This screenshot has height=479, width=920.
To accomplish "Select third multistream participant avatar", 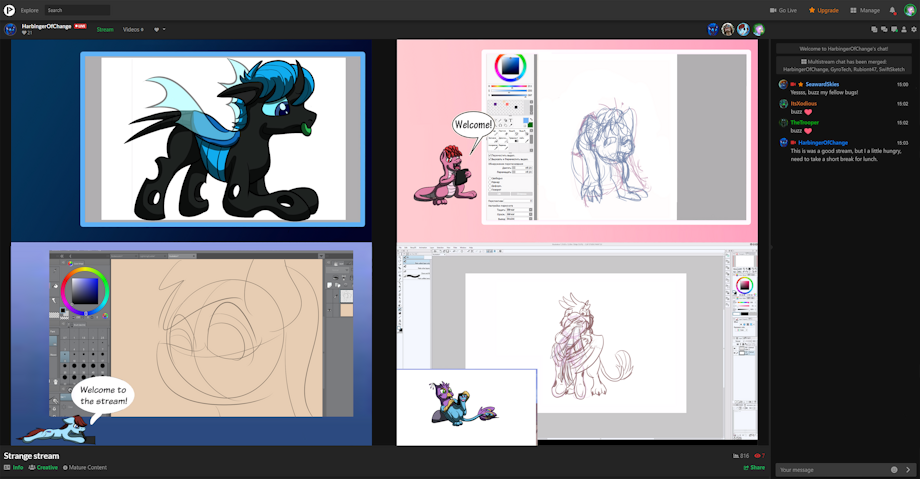I will [743, 29].
